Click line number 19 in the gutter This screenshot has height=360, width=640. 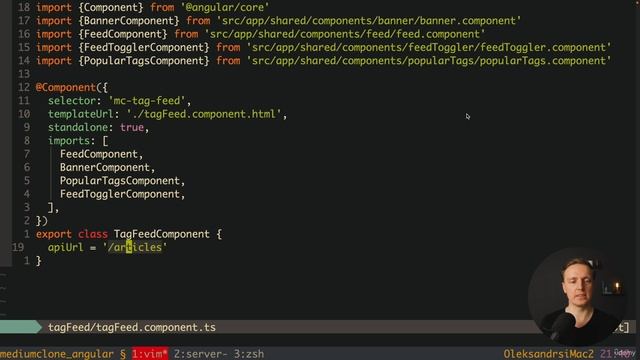[18, 247]
